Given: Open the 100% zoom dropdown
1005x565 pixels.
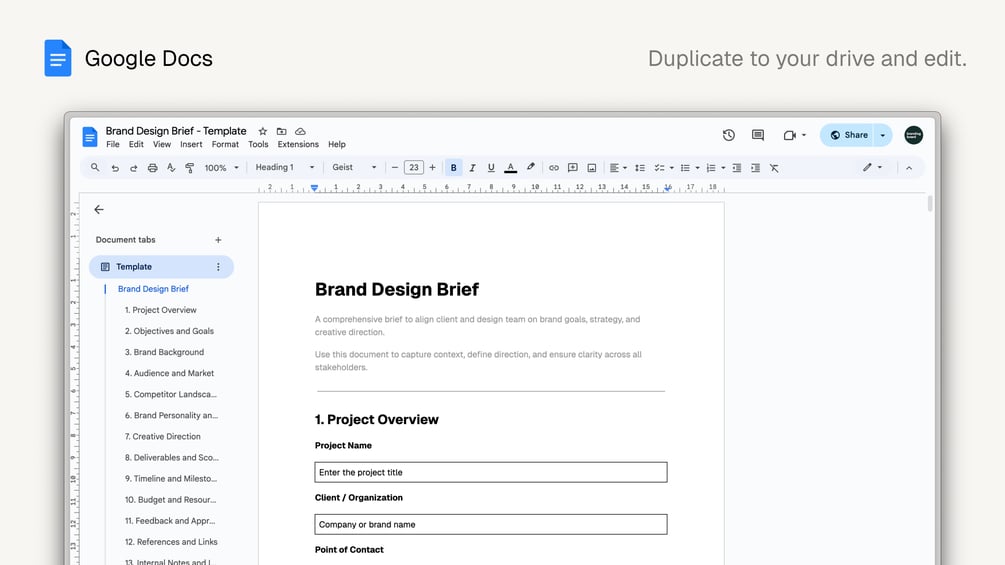Looking at the screenshot, I should [221, 168].
